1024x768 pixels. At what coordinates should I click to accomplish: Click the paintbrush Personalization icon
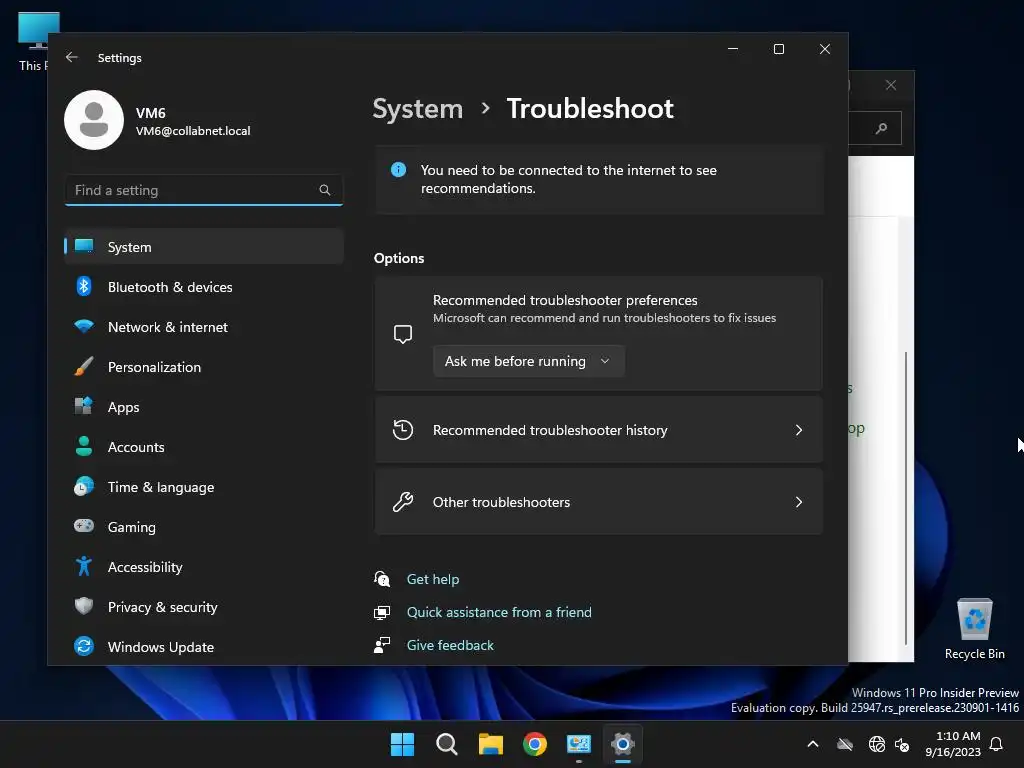pyautogui.click(x=84, y=366)
